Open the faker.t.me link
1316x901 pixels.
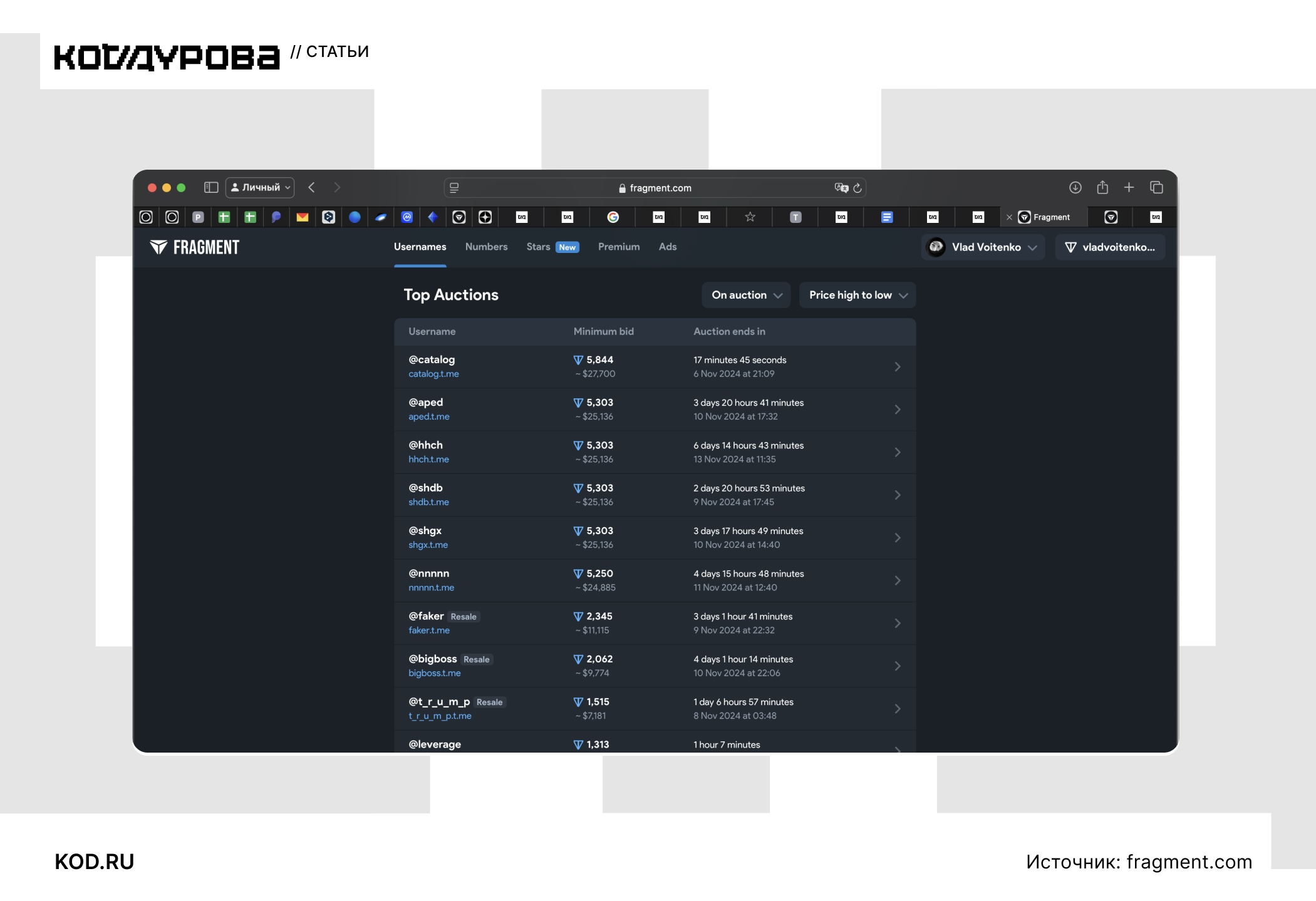[x=428, y=631]
